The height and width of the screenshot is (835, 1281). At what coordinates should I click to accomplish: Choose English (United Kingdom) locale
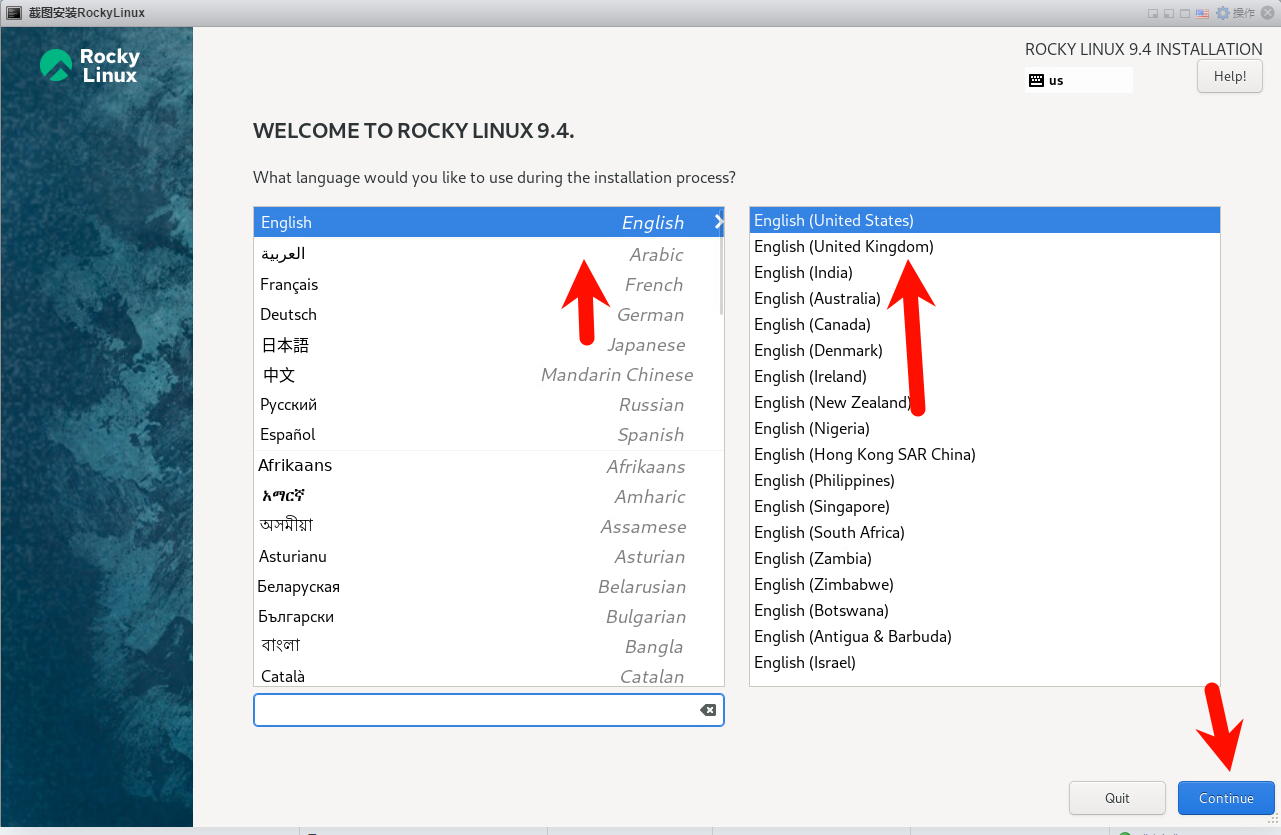985,246
